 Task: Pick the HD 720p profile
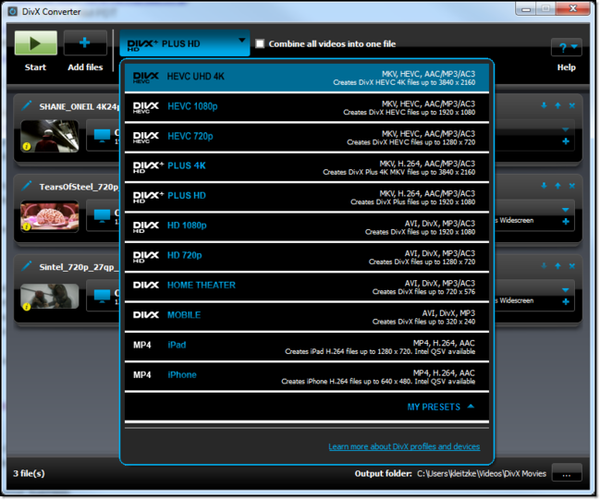pos(307,257)
